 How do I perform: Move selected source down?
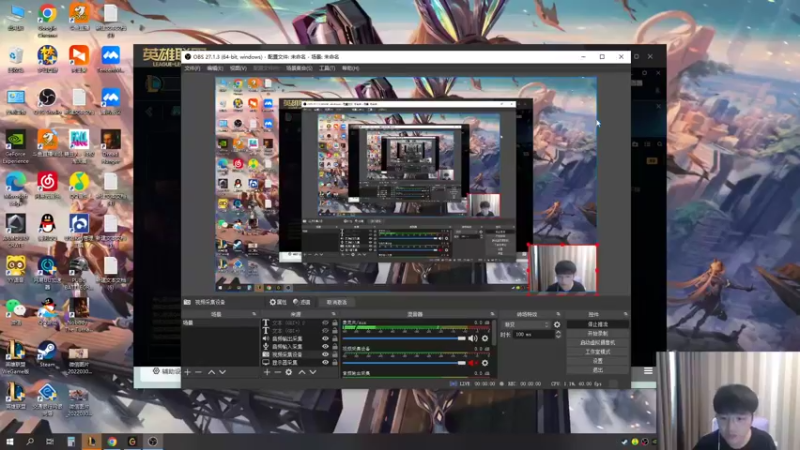(313, 372)
